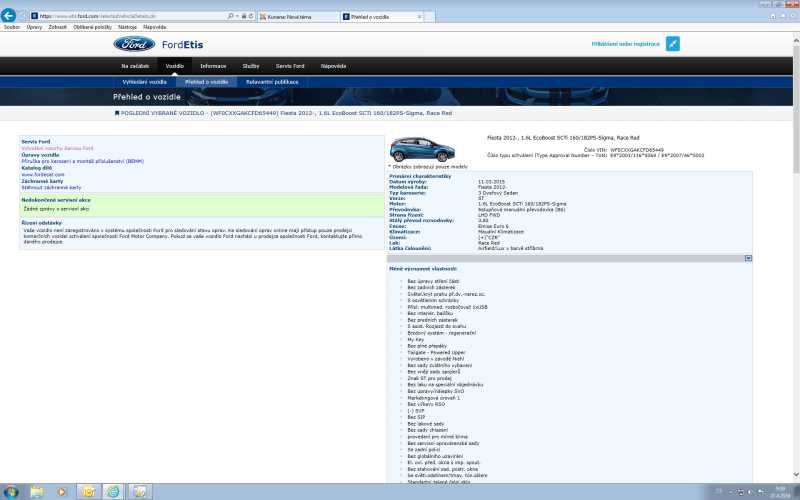Refresh page using address bar reload icon

point(251,16)
